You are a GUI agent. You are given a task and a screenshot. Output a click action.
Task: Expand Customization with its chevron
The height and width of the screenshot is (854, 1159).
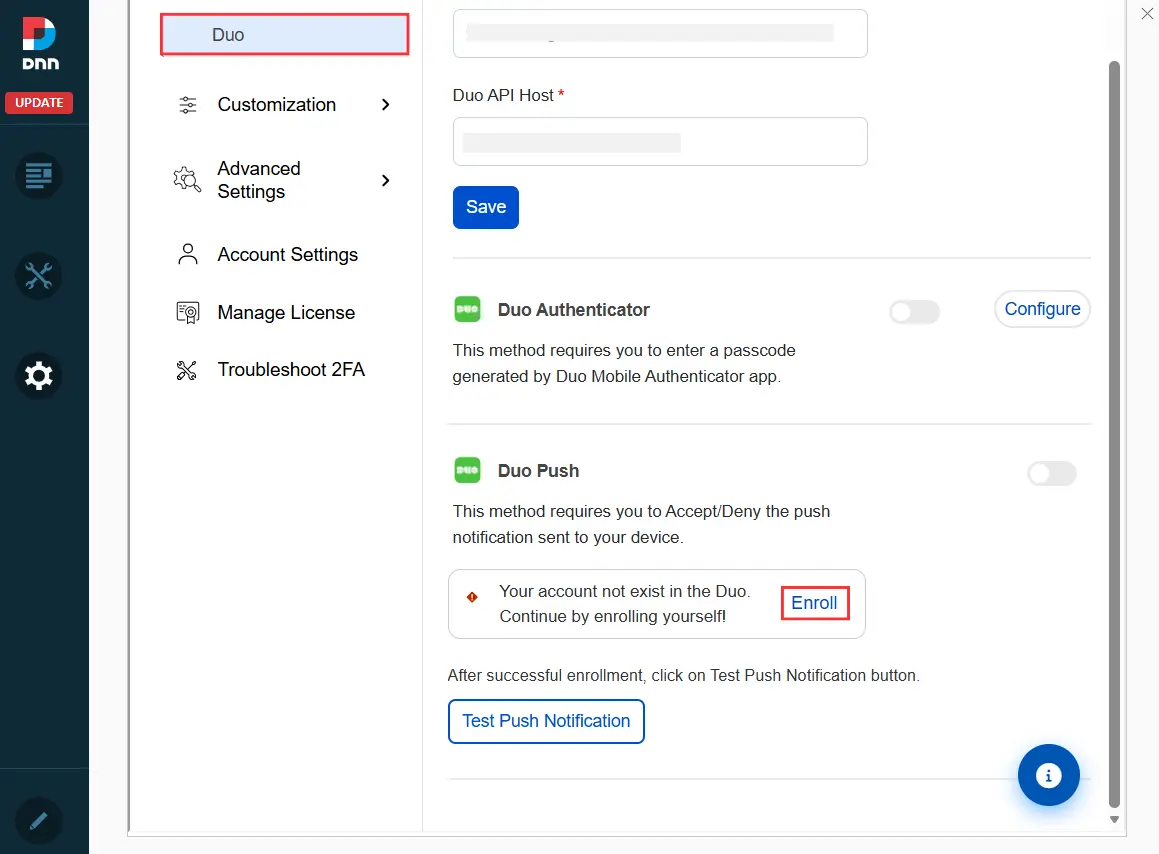[385, 105]
